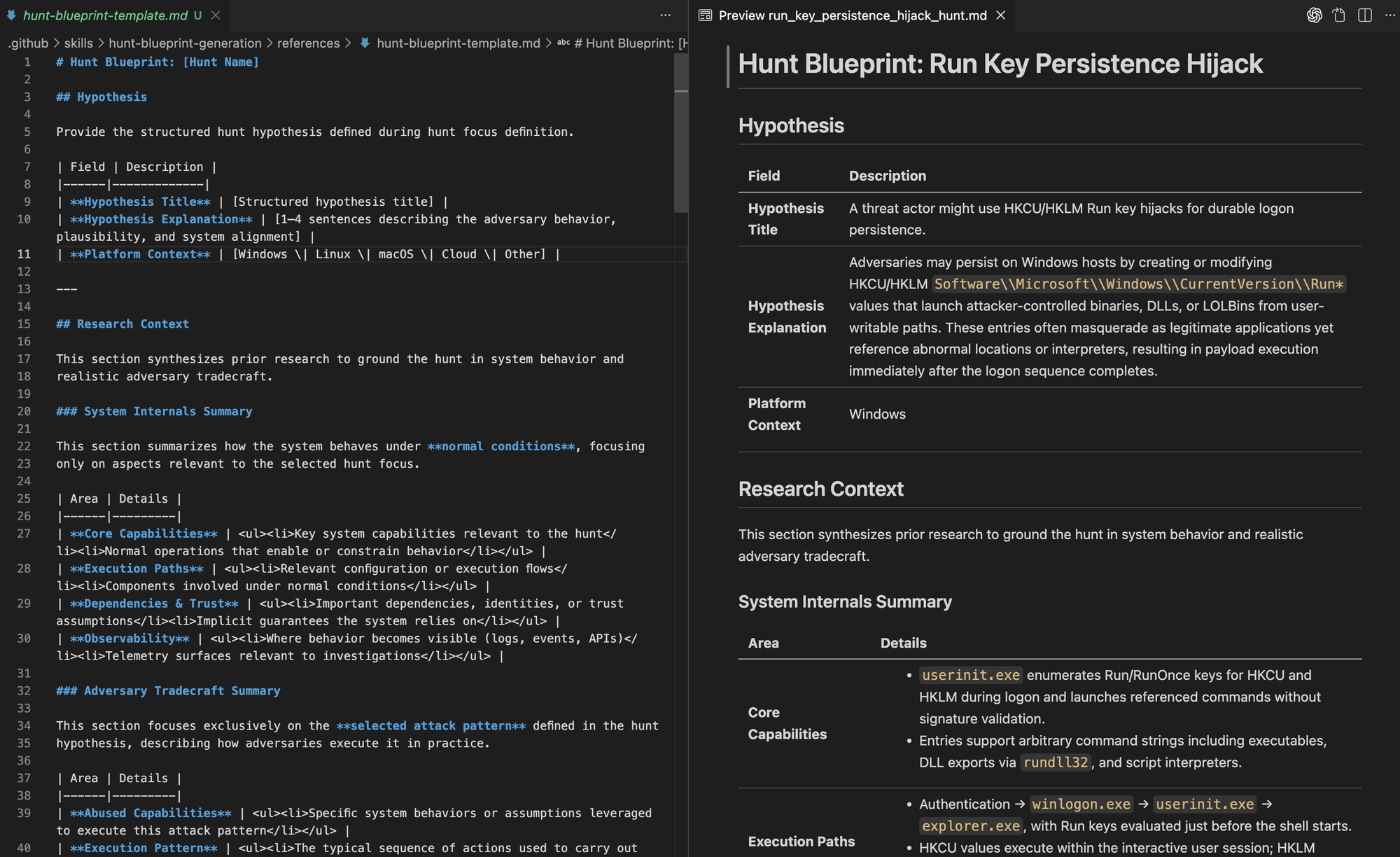The image size is (1400, 857).
Task: Expand the .github breadcrumb folder
Action: [28, 43]
